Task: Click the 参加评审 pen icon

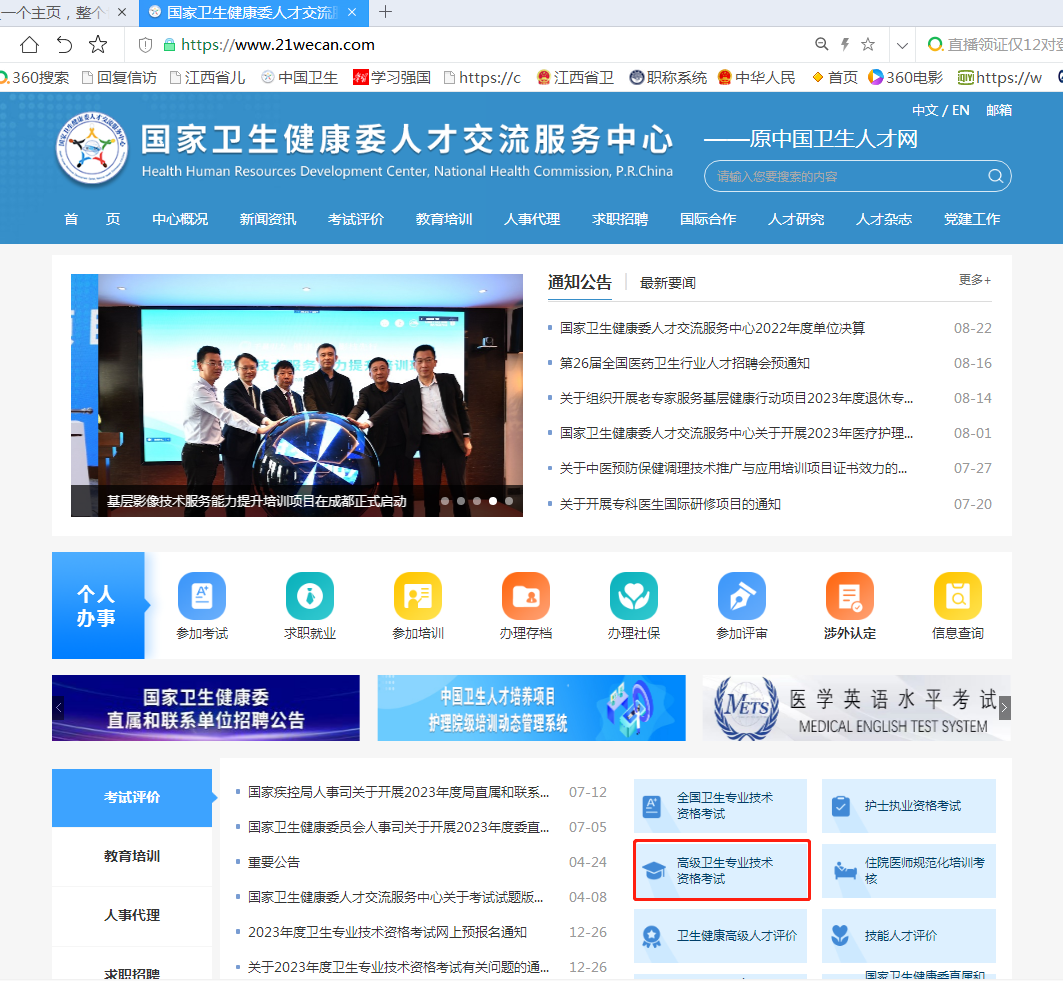Action: click(742, 597)
